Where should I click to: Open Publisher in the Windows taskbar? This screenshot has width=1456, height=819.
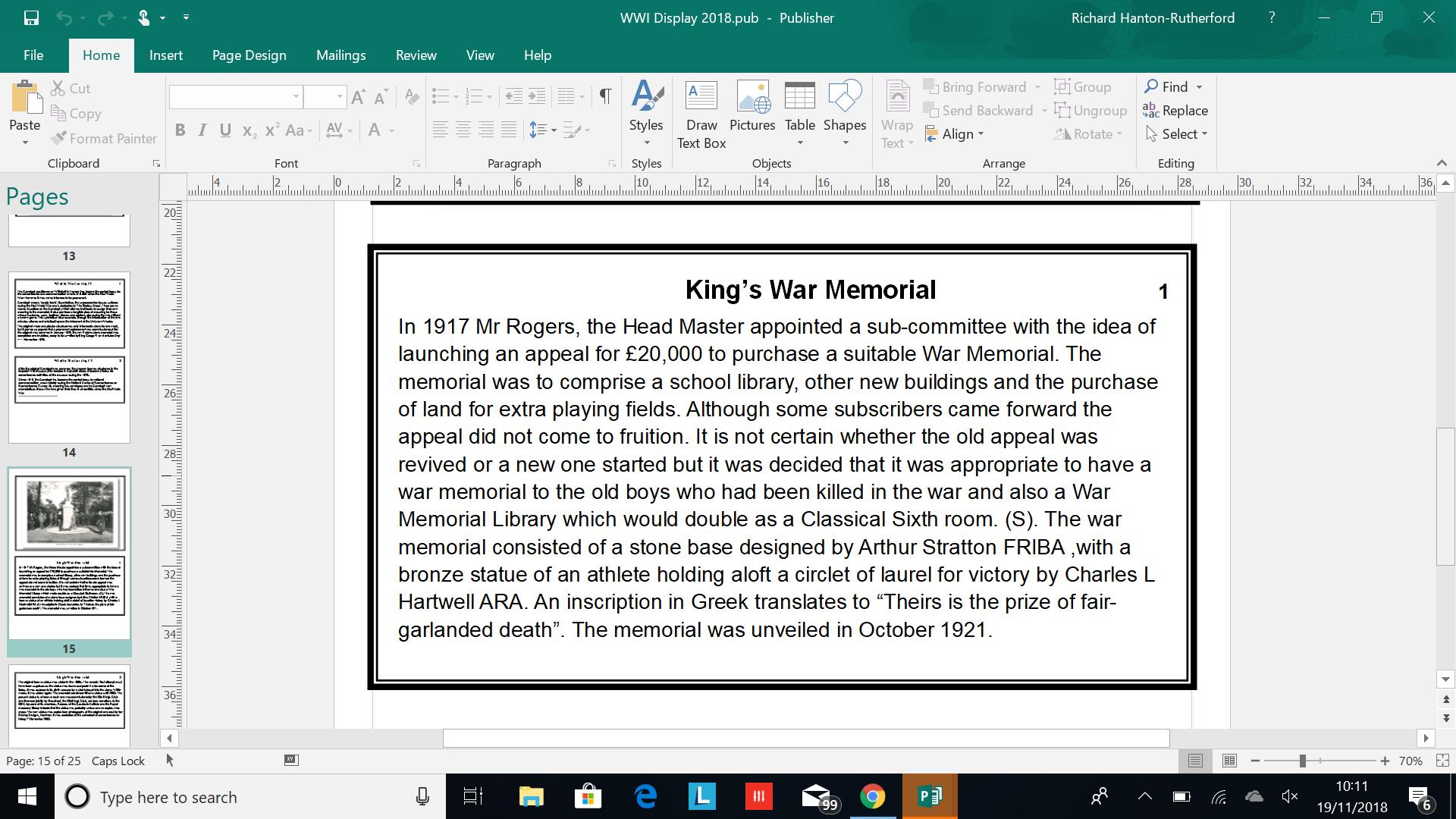[x=930, y=796]
